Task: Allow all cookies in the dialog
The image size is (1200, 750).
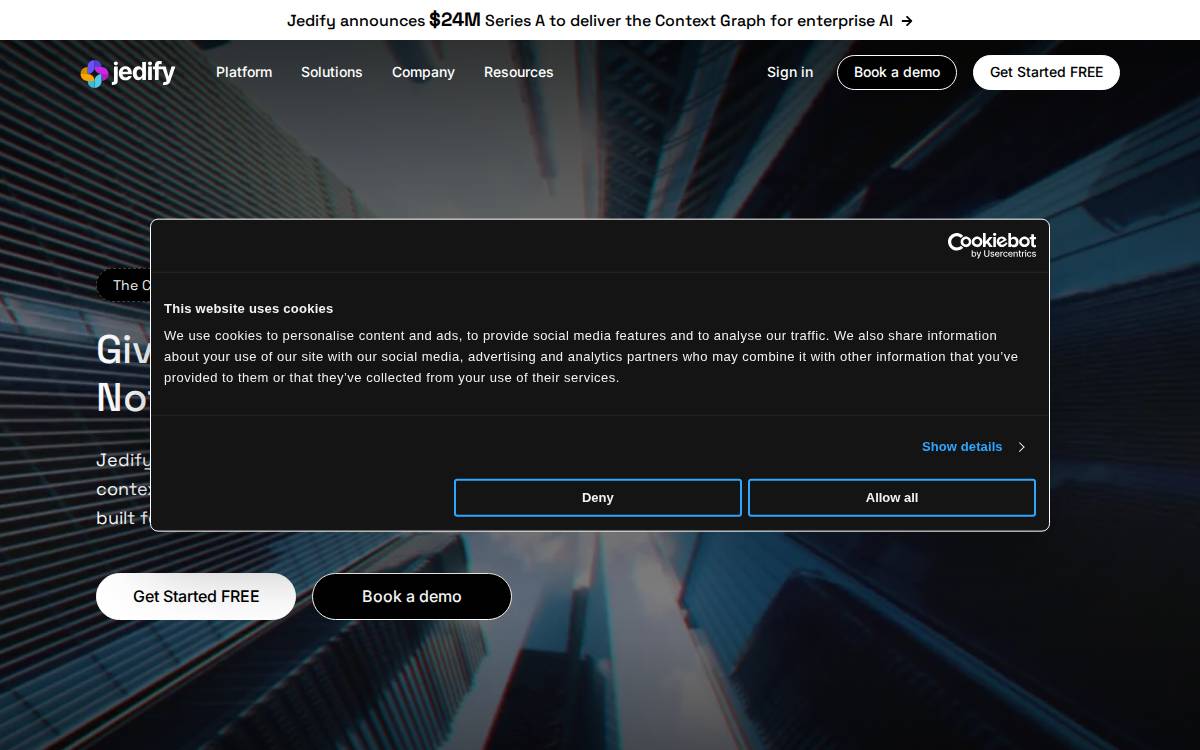Action: (x=892, y=498)
